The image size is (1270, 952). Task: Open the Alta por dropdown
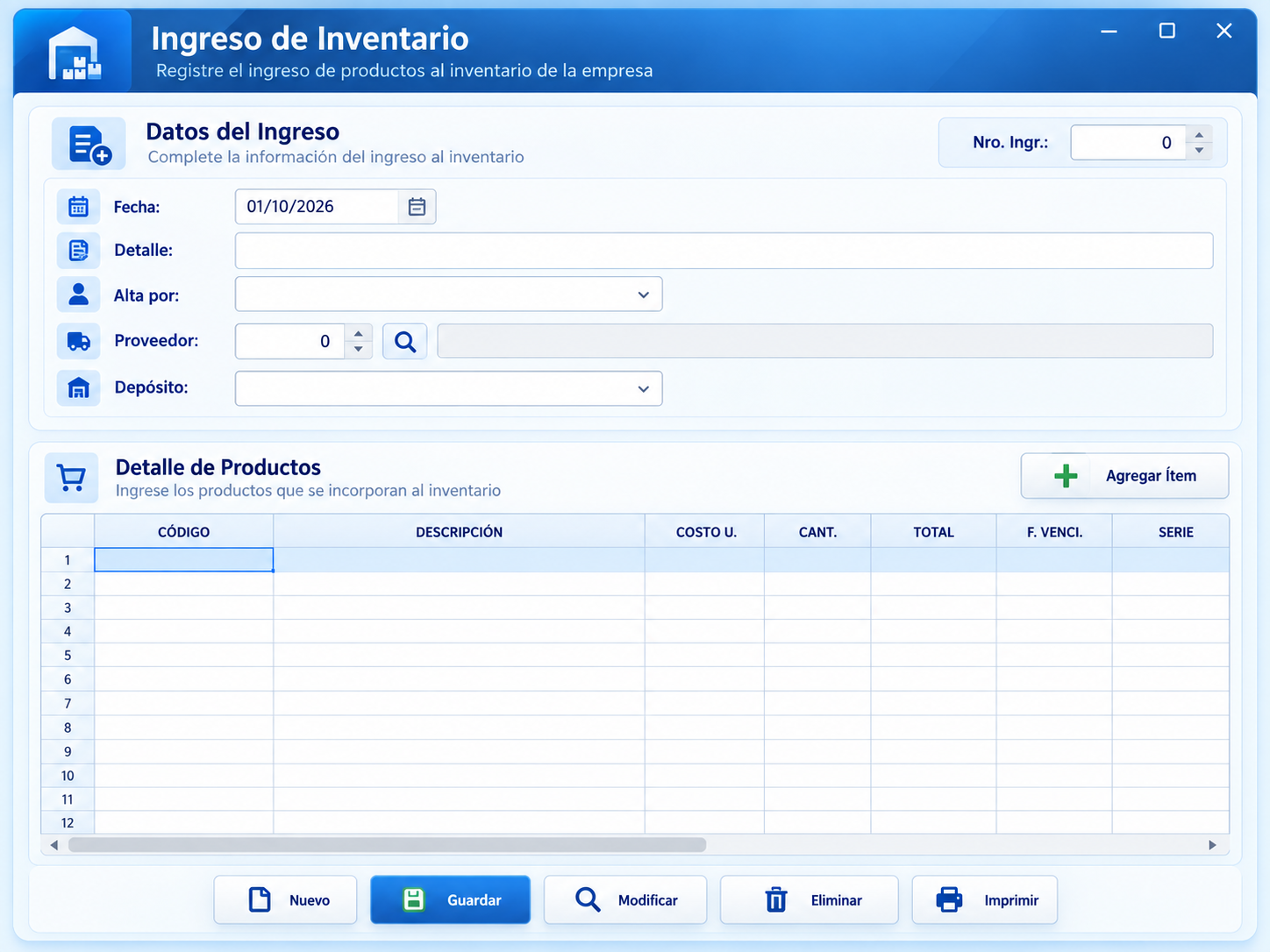point(644,295)
